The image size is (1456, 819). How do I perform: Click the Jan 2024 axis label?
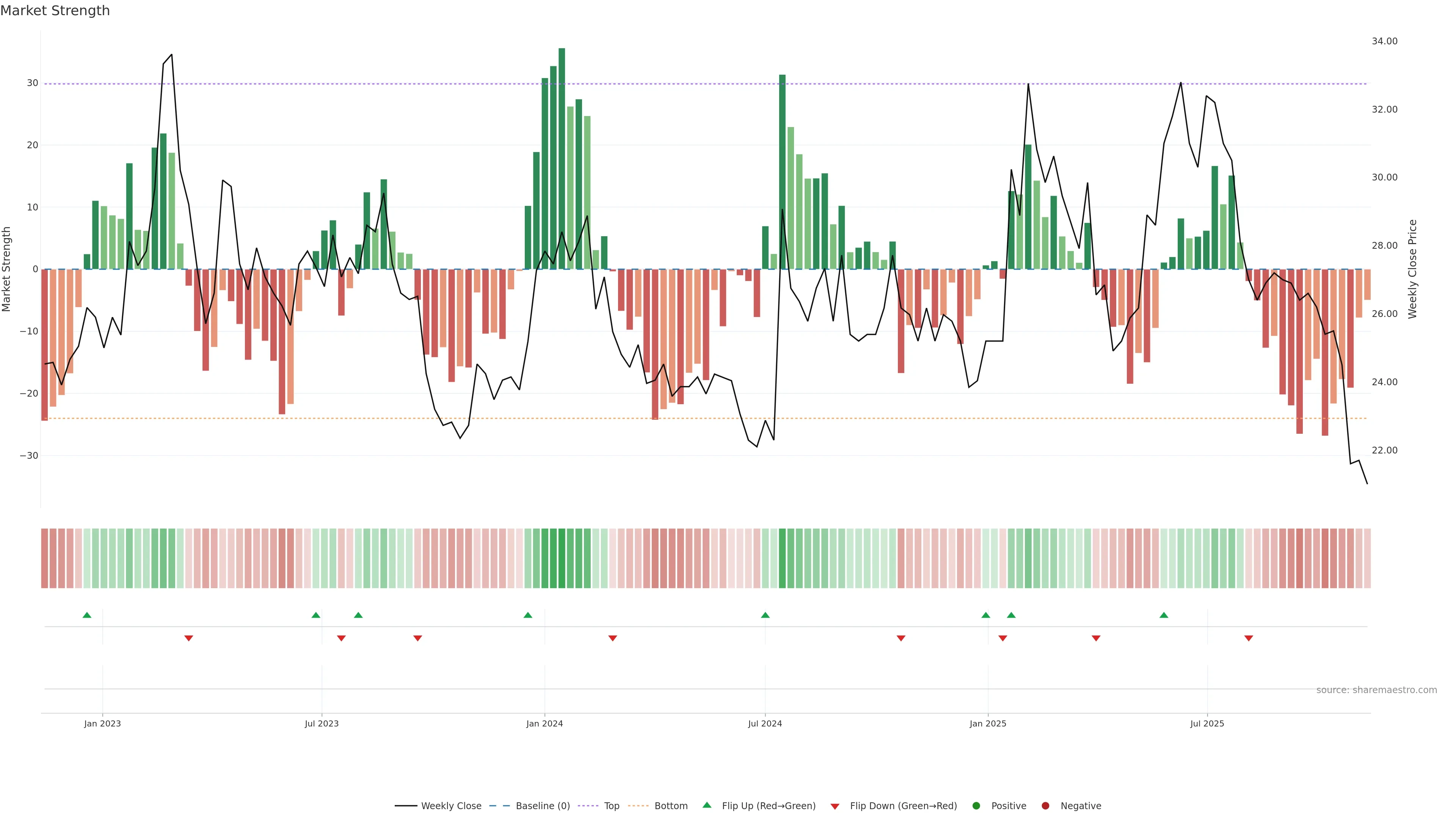pos(544,723)
